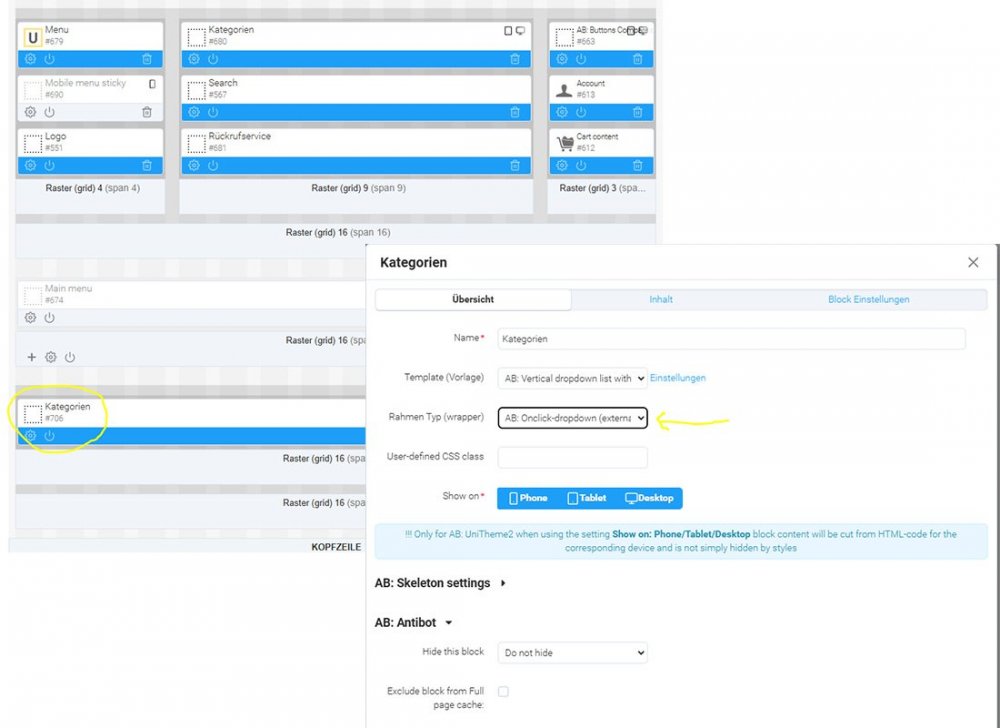
Task: Open the Template (Vorlage) dropdown
Action: click(572, 378)
